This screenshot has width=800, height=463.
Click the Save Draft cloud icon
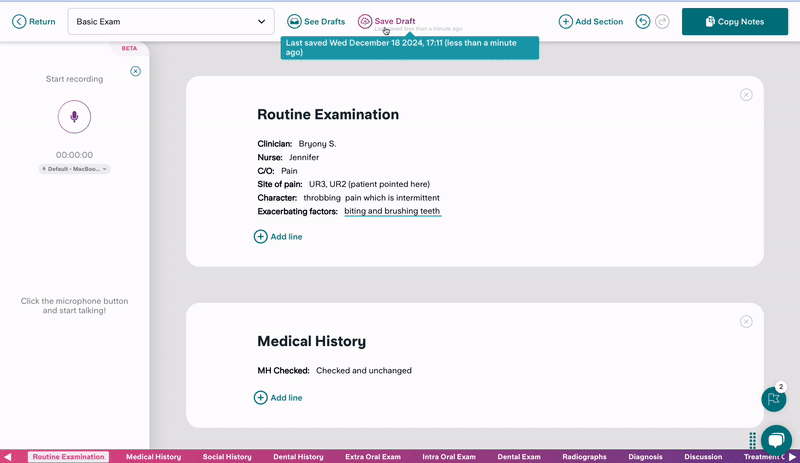(365, 21)
